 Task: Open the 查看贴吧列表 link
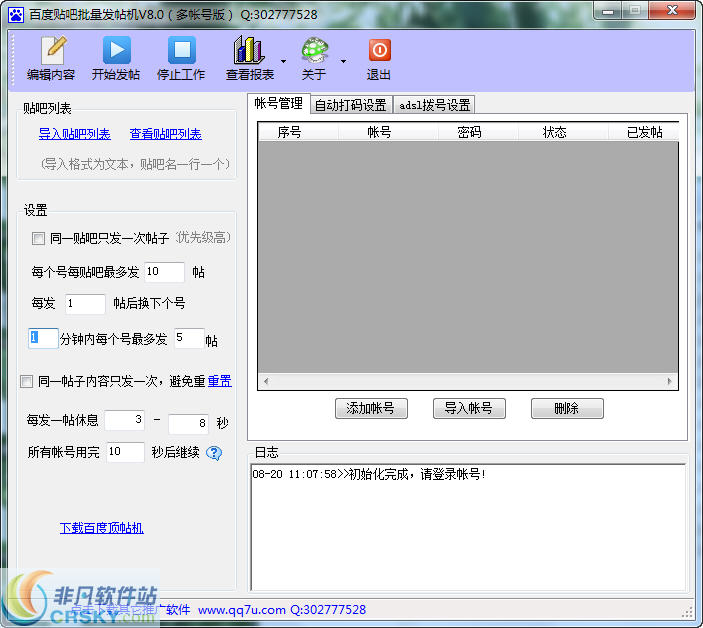165,134
